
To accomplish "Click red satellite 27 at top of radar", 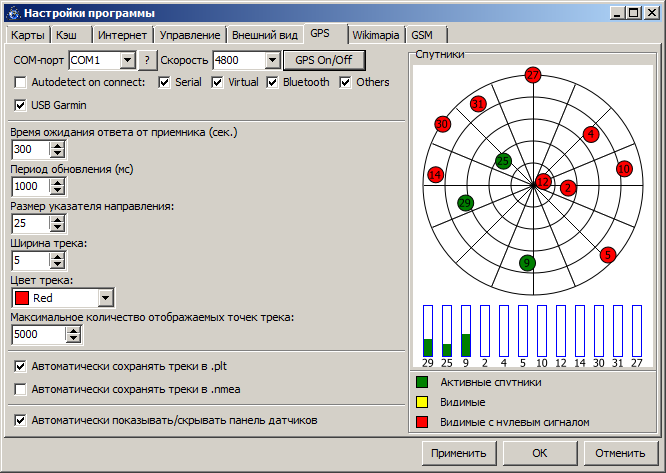I will (x=532, y=75).
